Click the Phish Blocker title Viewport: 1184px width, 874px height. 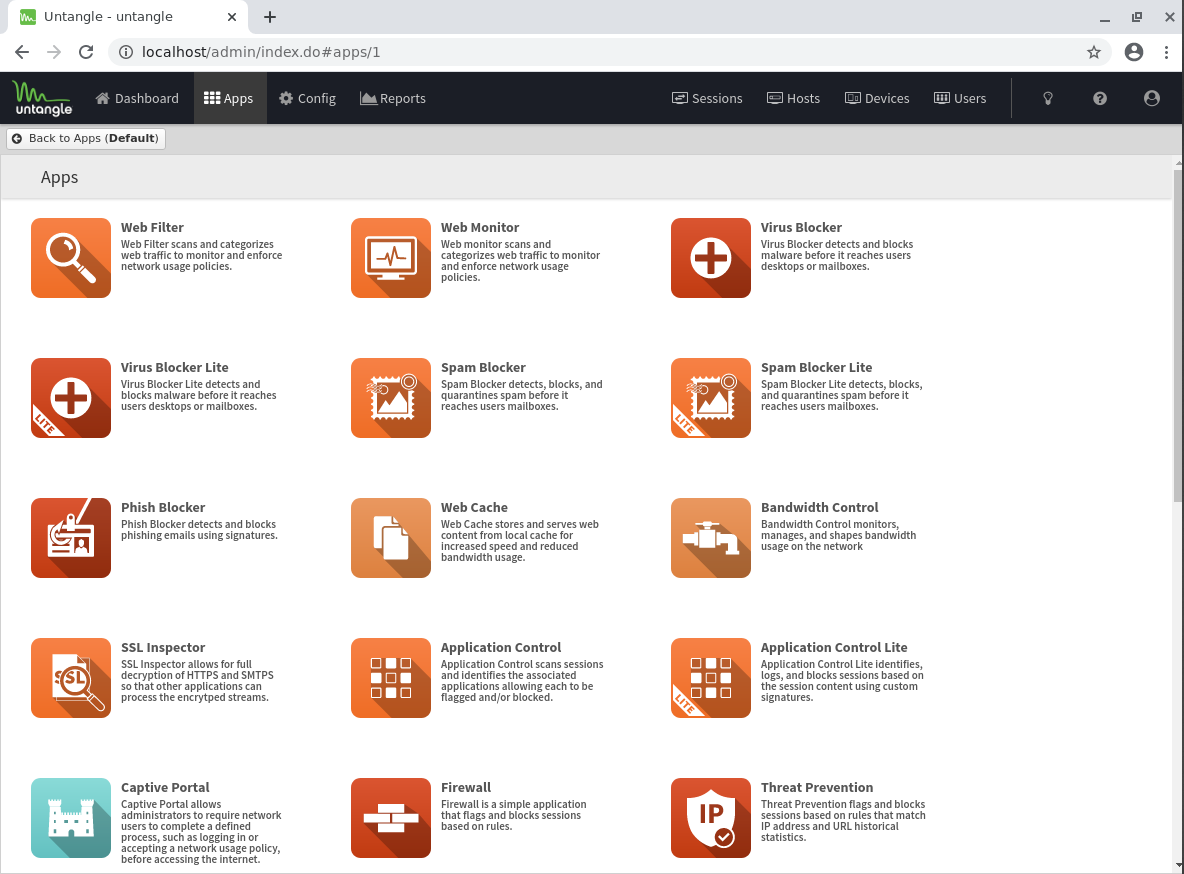[x=163, y=508]
